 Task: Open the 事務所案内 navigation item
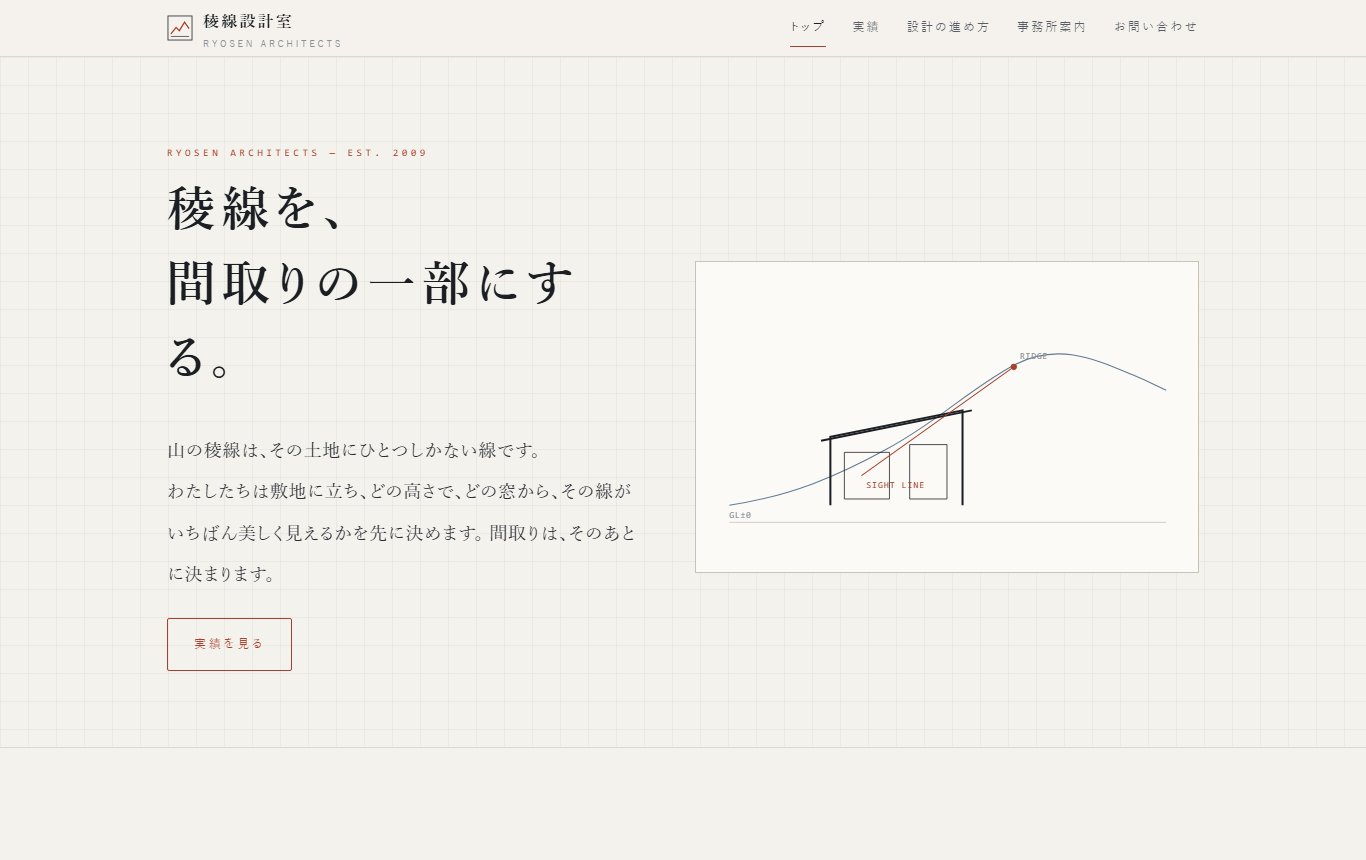click(x=1052, y=27)
